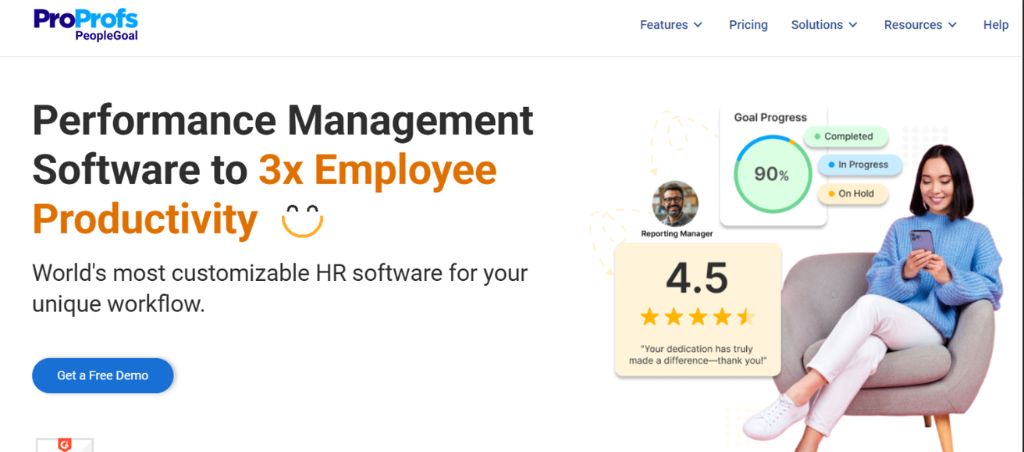Open the Solutions dropdown menu
The width and height of the screenshot is (1024, 452).
824,25
